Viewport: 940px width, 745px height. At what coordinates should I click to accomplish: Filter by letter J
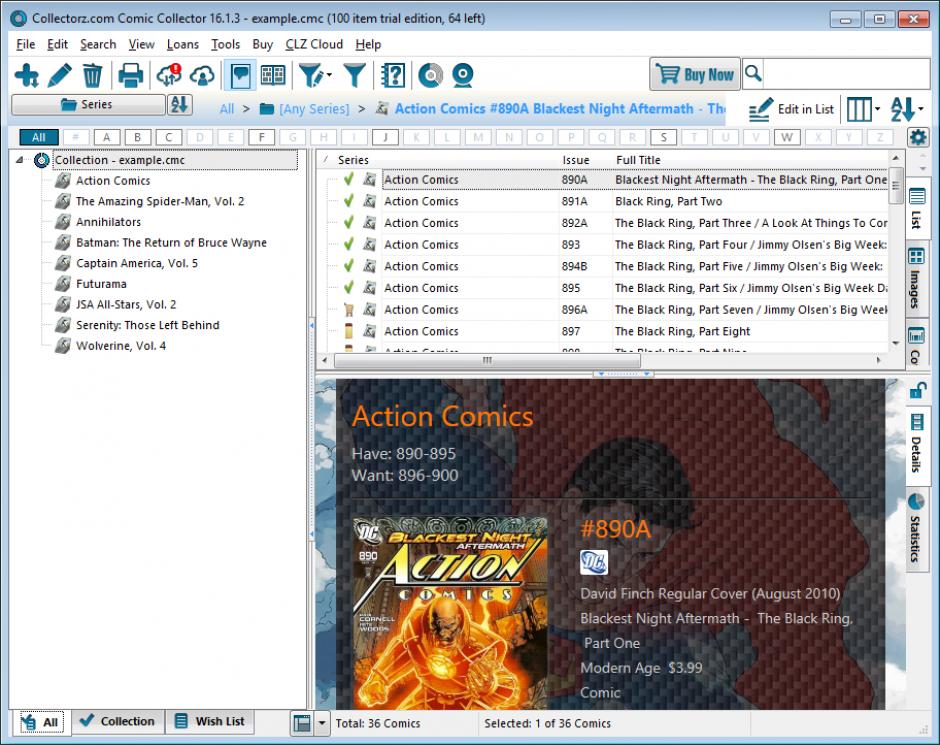(x=385, y=137)
